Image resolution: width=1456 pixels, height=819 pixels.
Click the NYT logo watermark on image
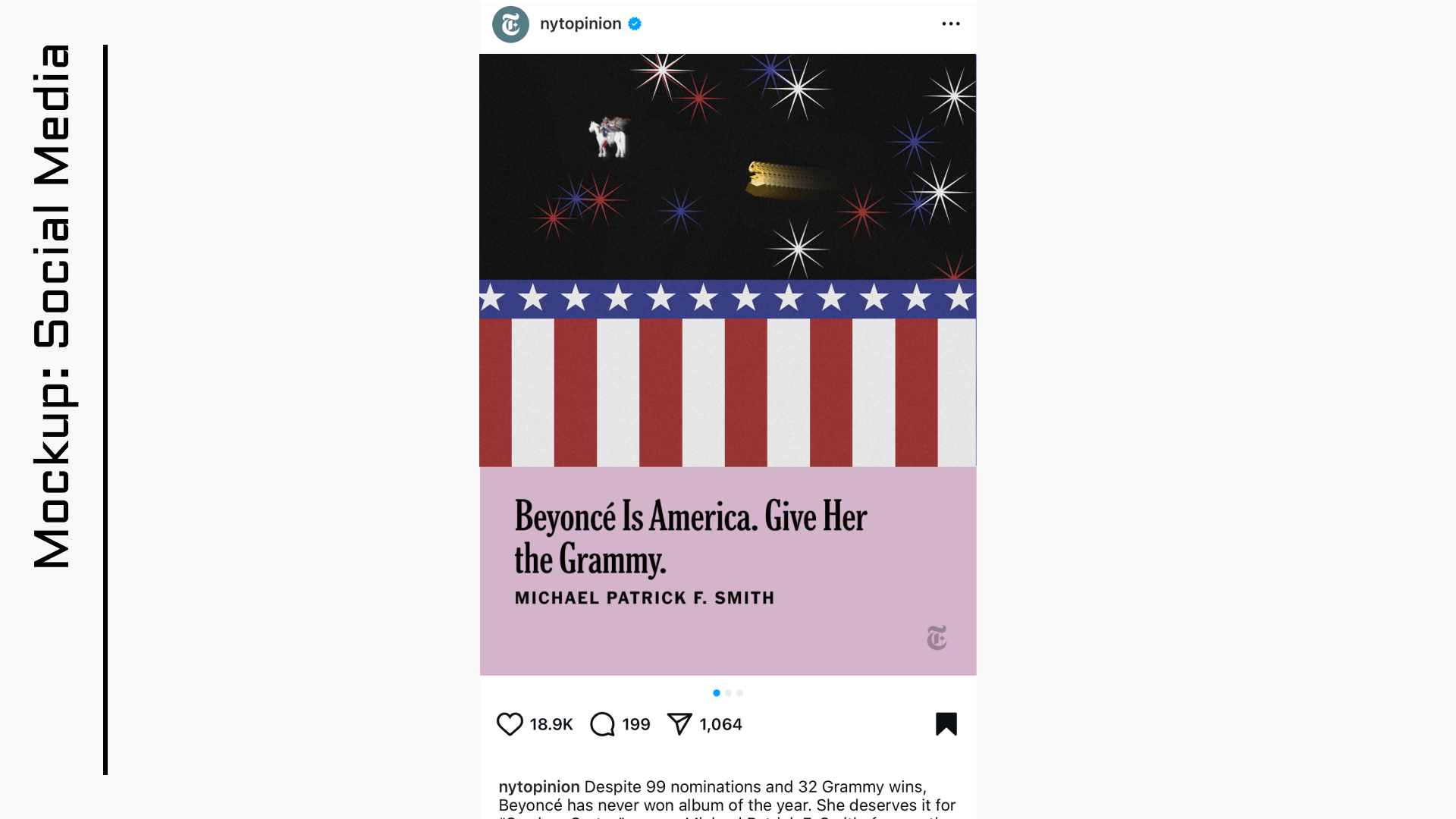(937, 638)
